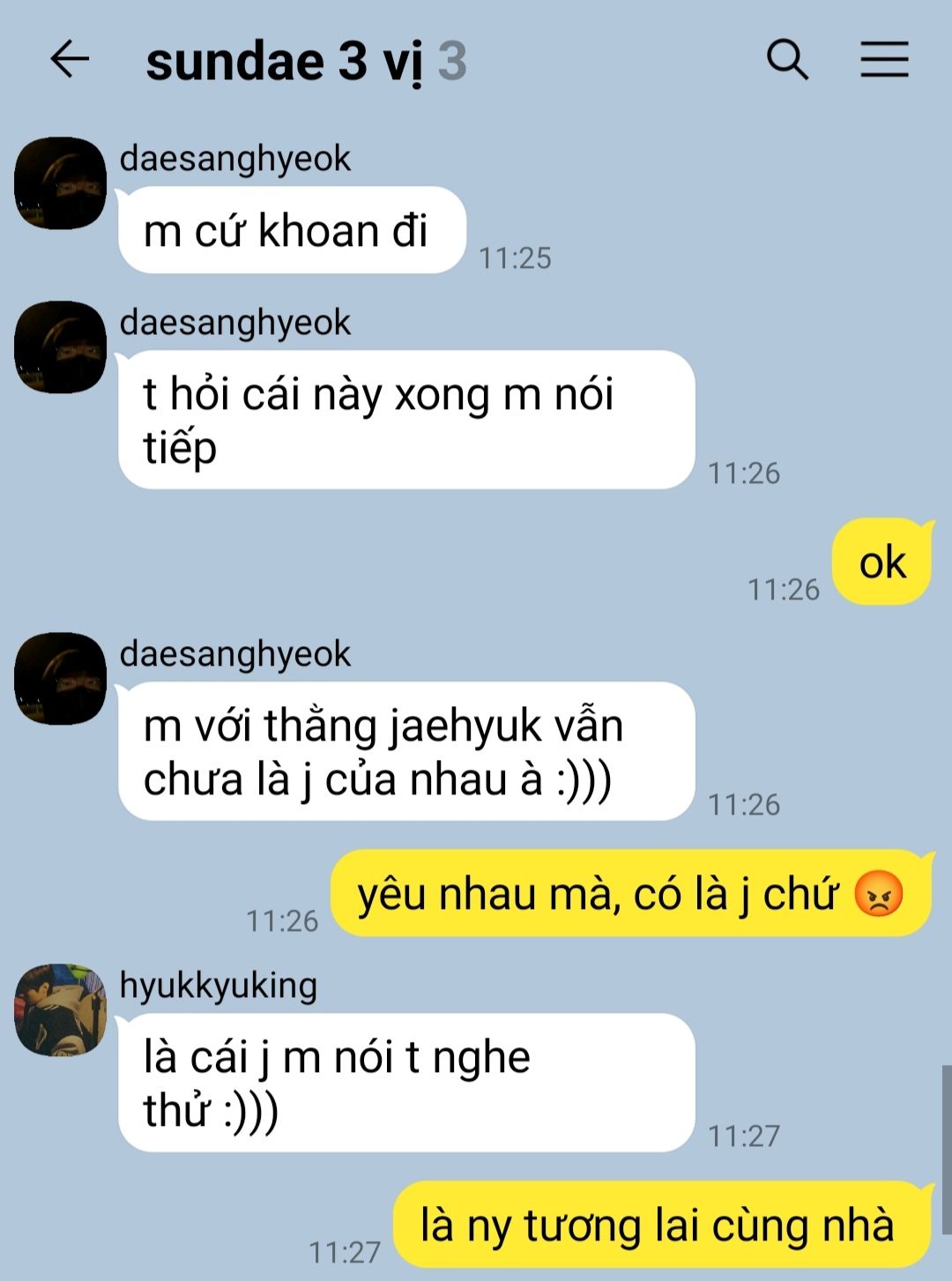
Task: Tap the first daesanghyeok username label
Action: pyautogui.click(x=235, y=159)
